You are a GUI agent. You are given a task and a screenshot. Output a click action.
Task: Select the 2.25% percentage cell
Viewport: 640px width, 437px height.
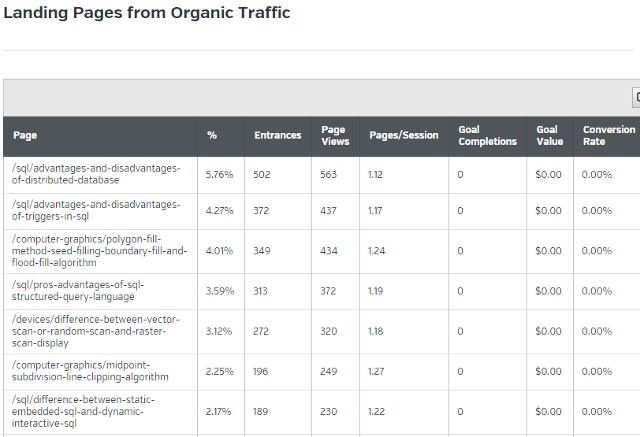(x=220, y=371)
